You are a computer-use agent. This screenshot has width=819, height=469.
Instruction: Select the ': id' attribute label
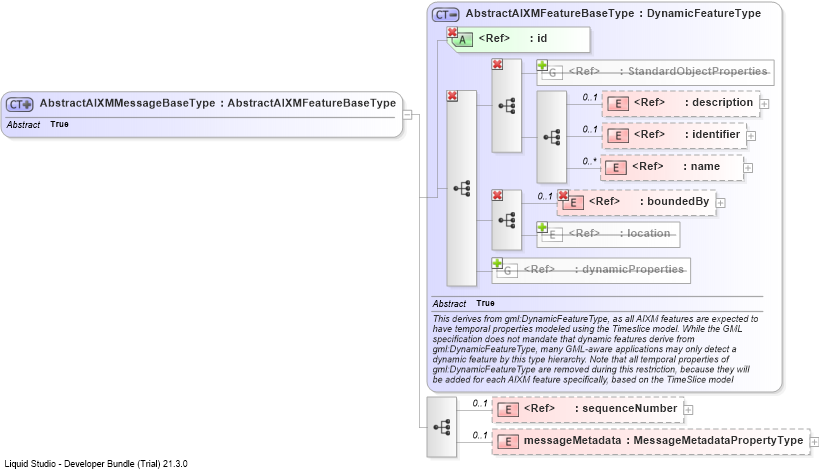point(538,39)
